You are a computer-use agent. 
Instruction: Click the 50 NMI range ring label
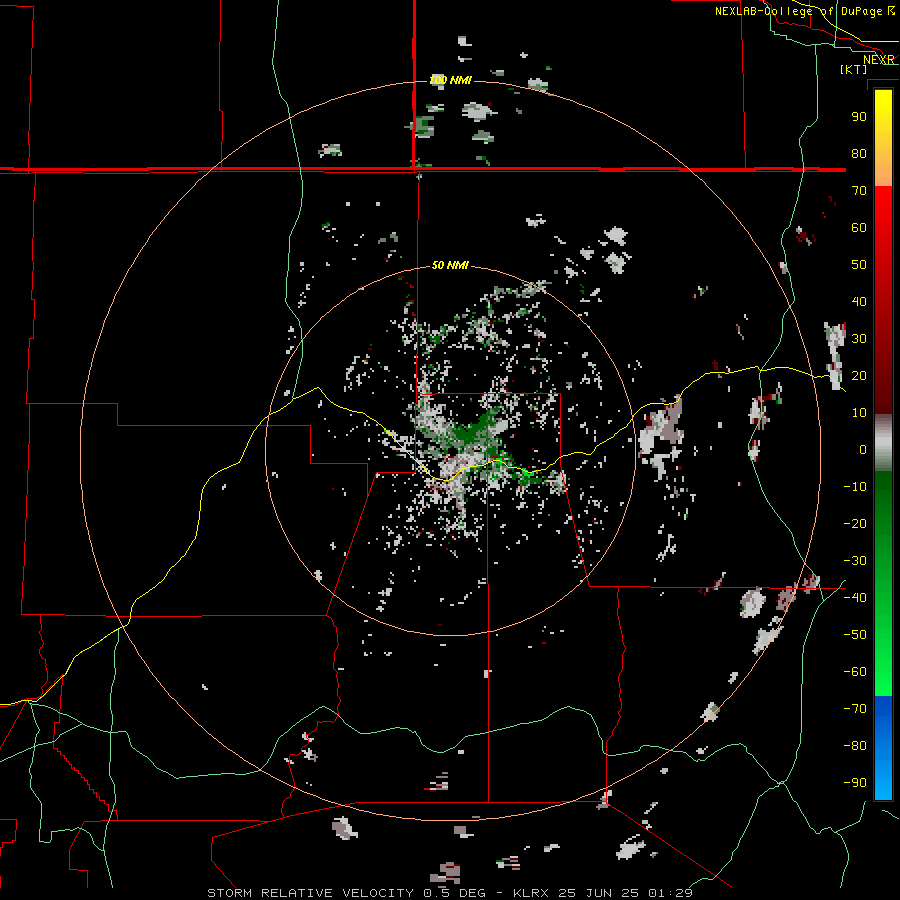[x=450, y=265]
